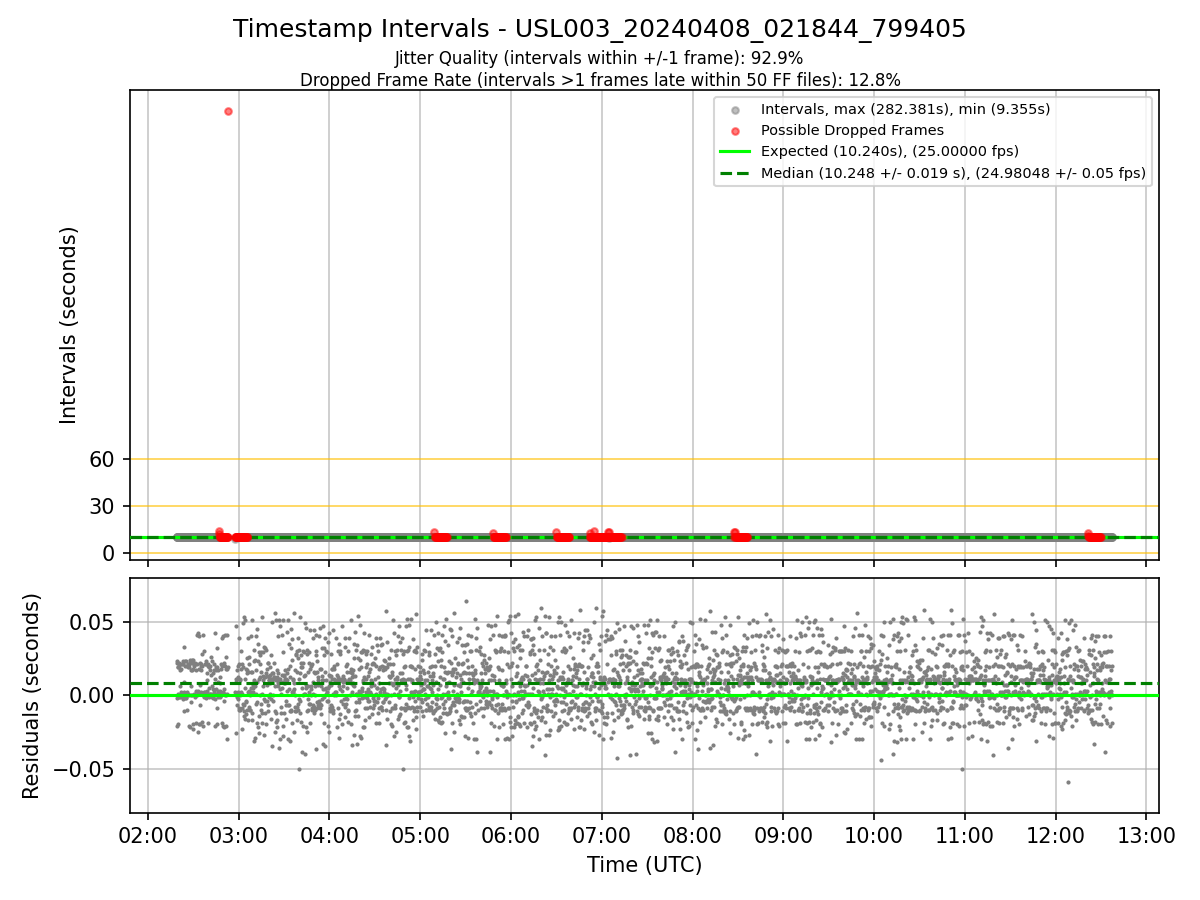
Task: Click the x-axis tick label '04:00'
Action: [329, 834]
